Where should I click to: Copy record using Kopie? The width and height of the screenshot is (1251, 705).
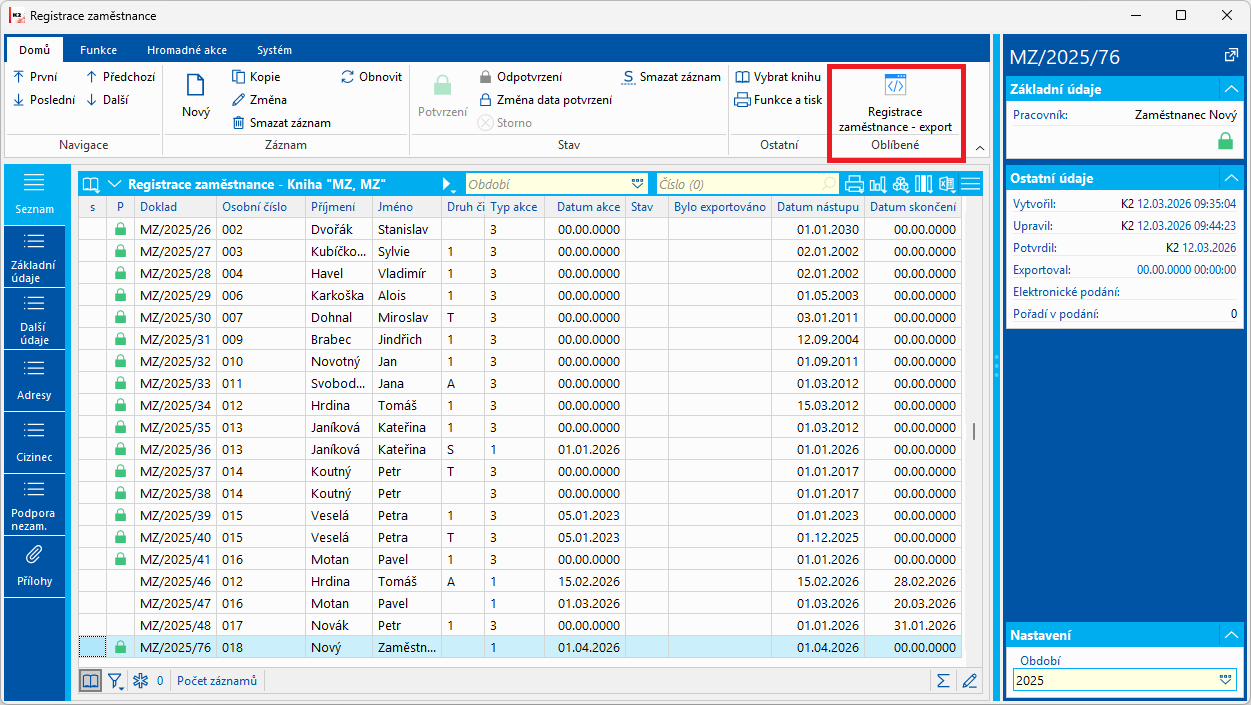[256, 77]
